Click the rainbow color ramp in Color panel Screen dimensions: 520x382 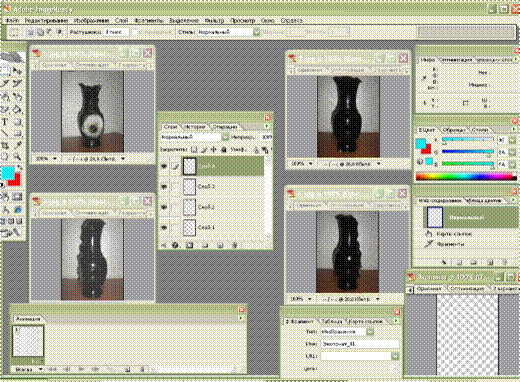pyautogui.click(x=466, y=176)
